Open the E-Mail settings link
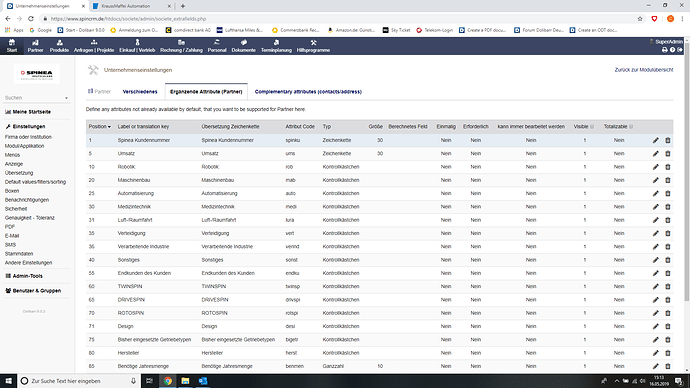 [12, 236]
